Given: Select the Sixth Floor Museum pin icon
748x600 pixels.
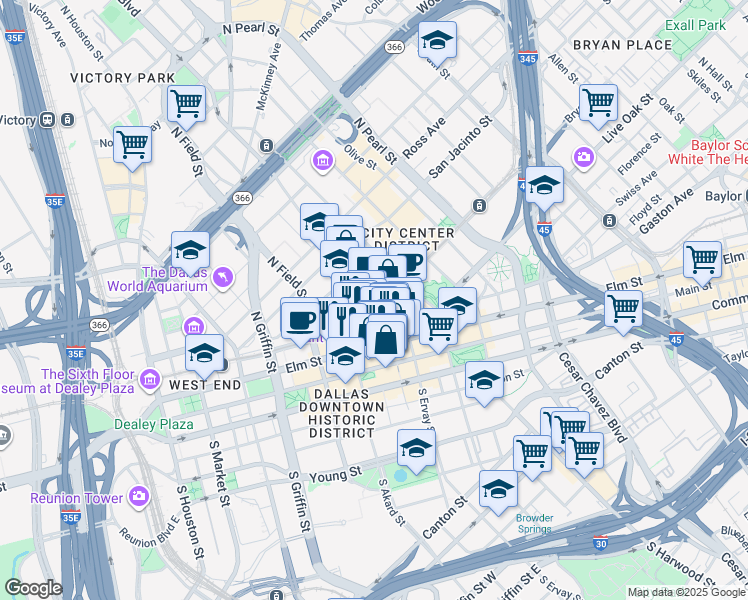Looking at the screenshot, I should point(150,380).
